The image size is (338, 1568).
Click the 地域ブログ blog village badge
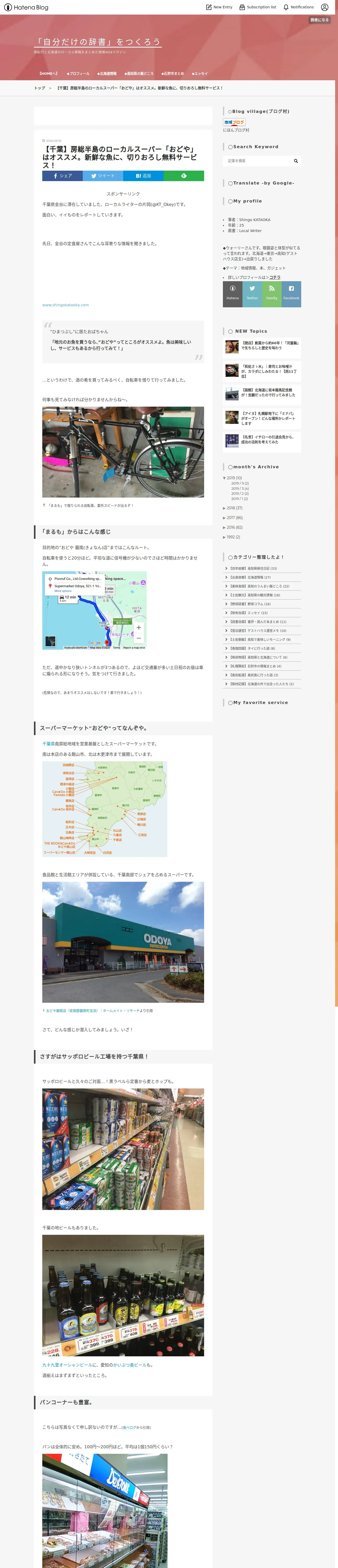tap(234, 122)
